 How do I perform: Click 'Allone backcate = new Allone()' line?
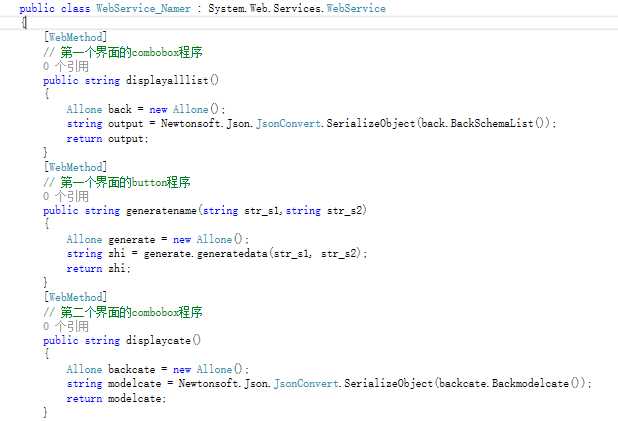(x=158, y=369)
